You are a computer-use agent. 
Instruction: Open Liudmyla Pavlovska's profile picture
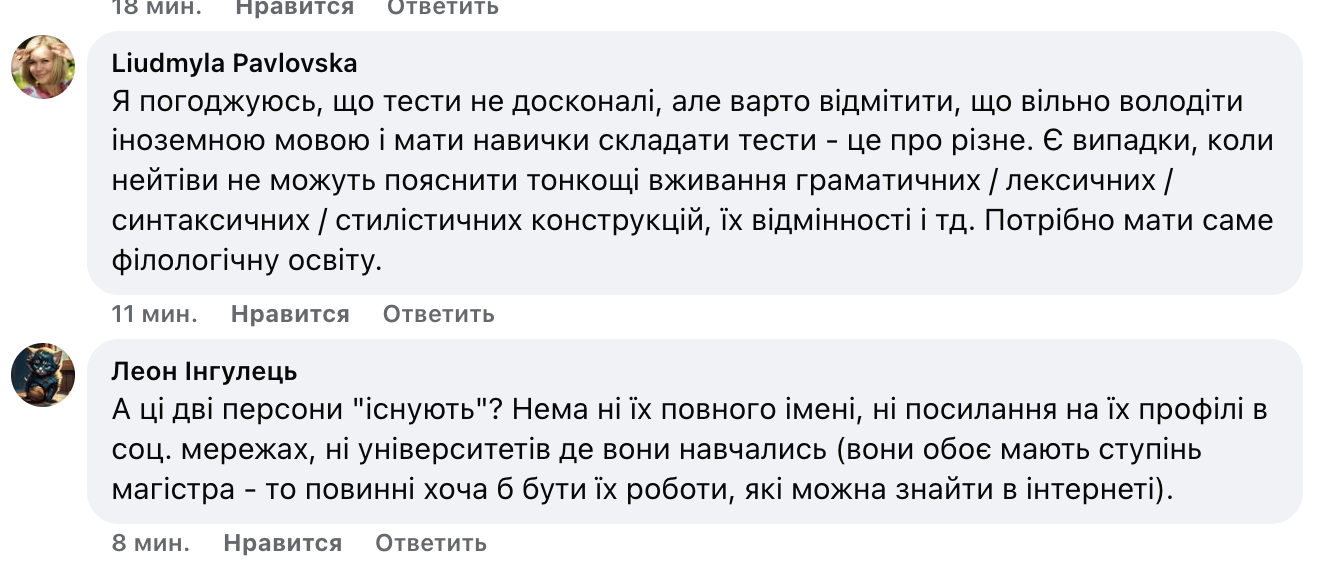click(x=43, y=67)
